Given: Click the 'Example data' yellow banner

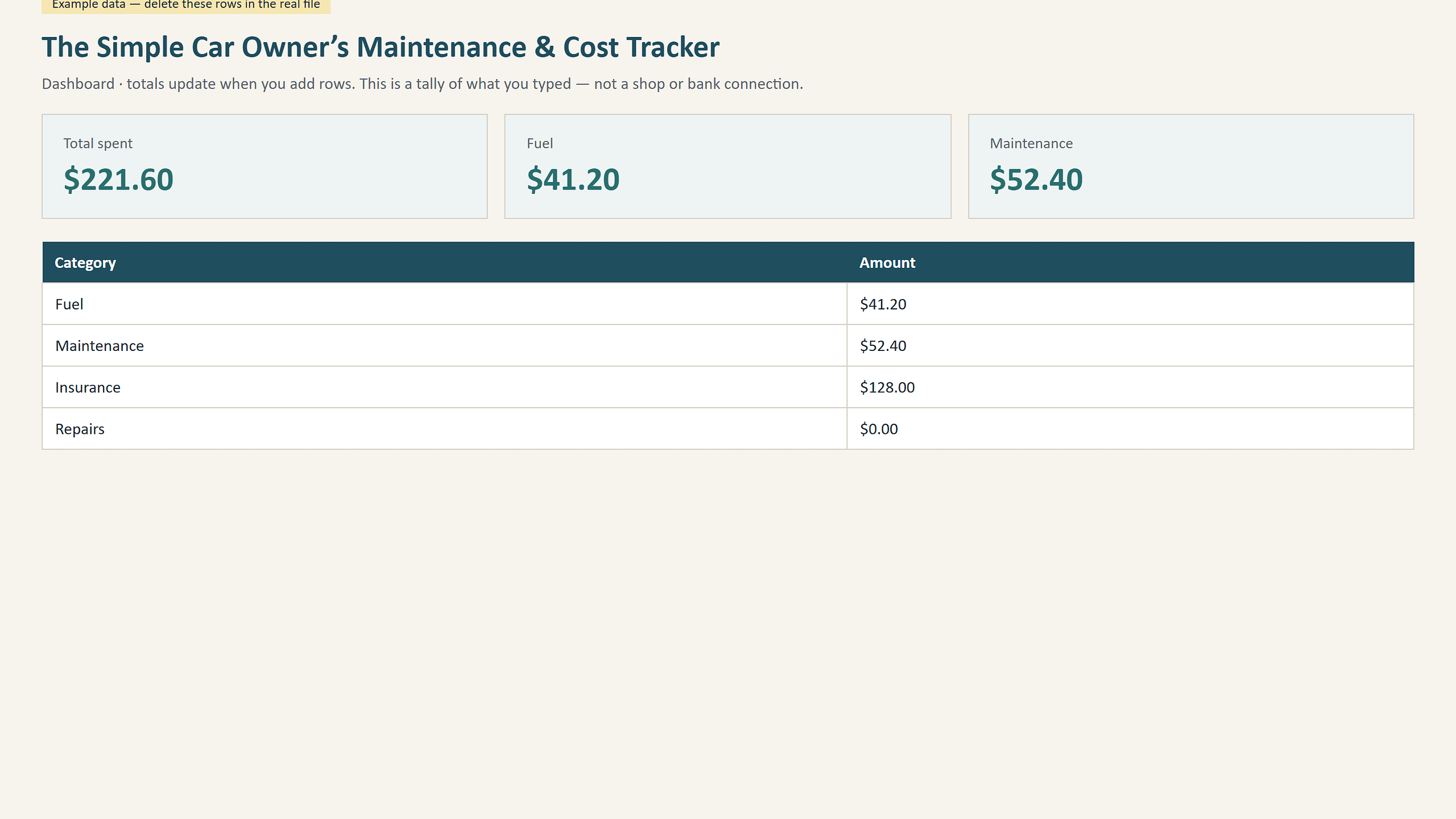Looking at the screenshot, I should point(186,6).
